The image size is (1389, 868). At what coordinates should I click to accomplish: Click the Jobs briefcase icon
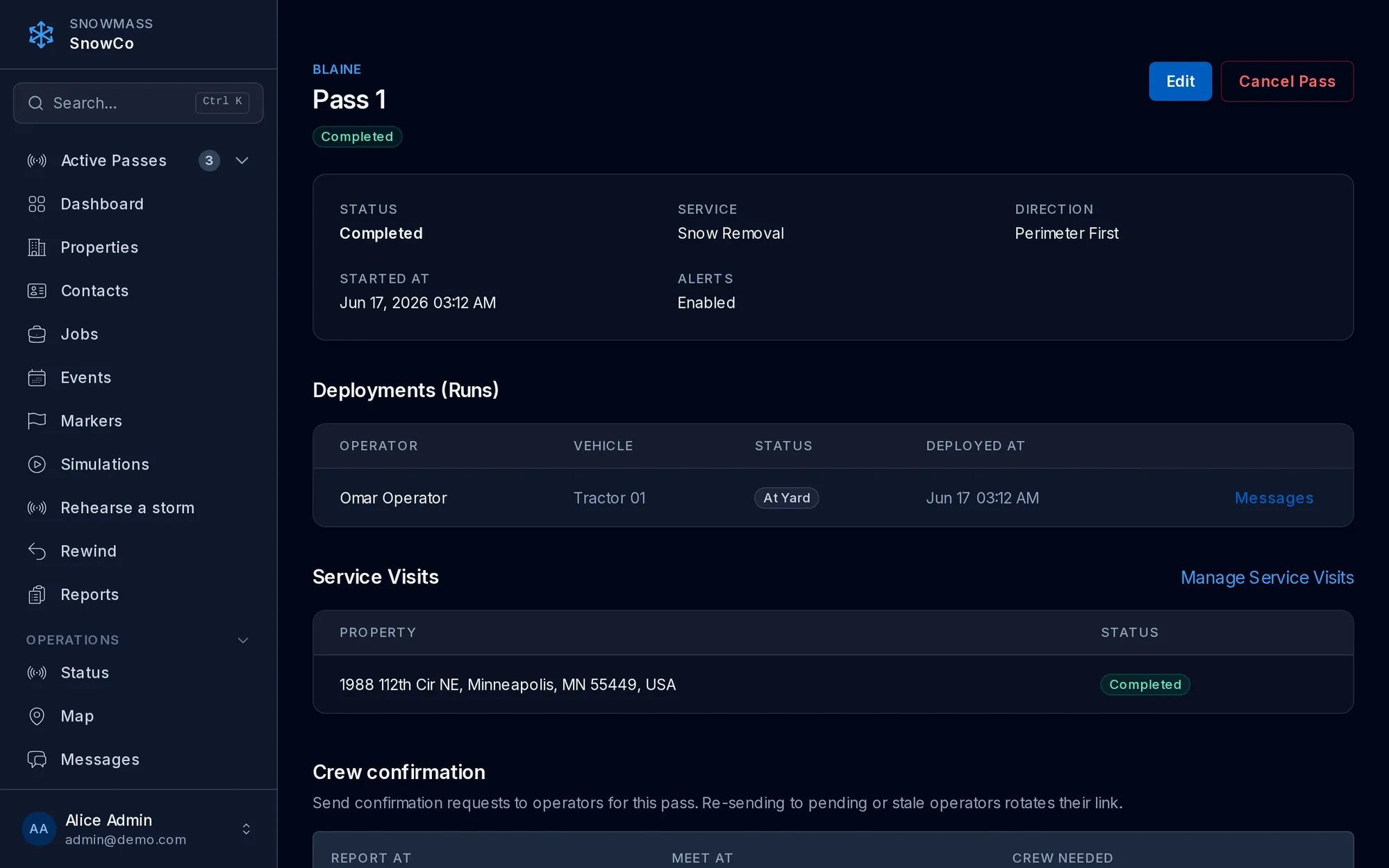click(x=37, y=334)
